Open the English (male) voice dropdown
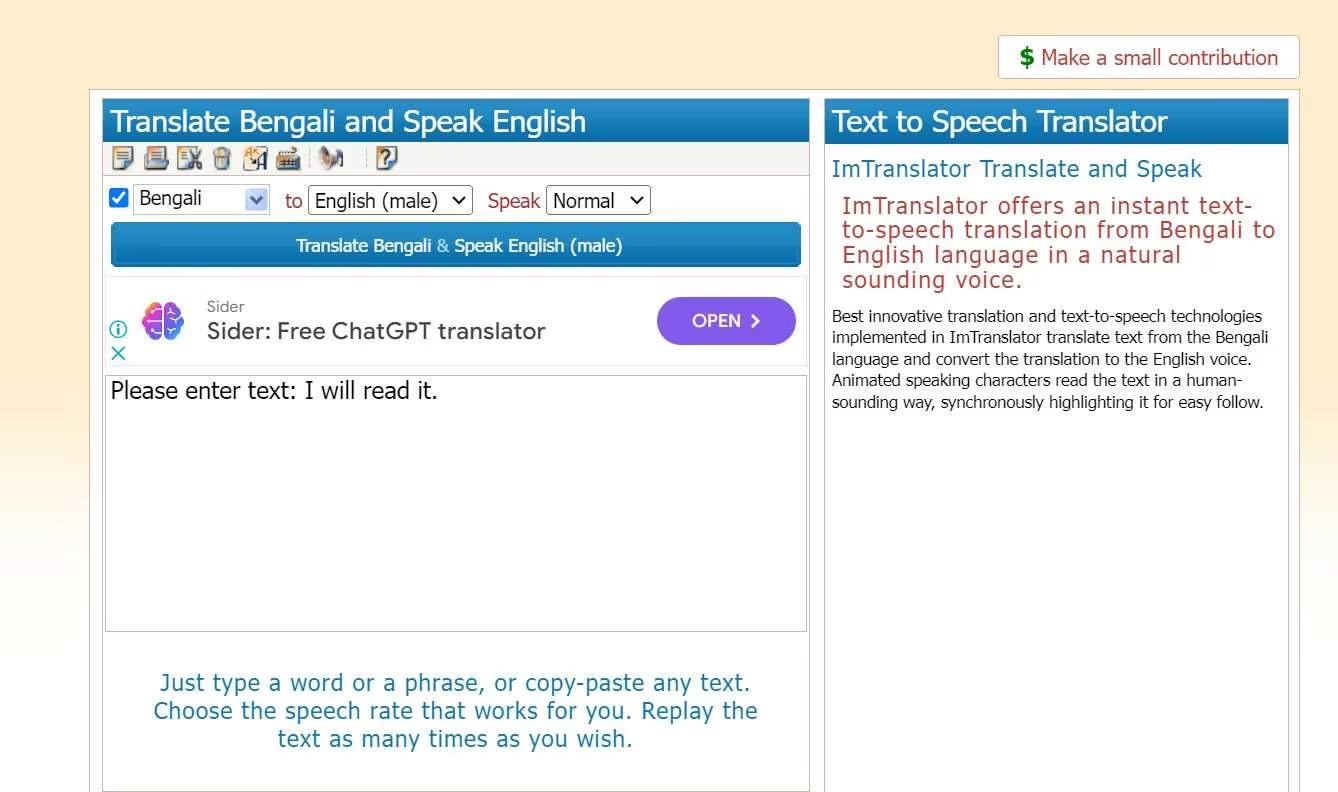Image resolution: width=1338 pixels, height=792 pixels. coord(390,200)
